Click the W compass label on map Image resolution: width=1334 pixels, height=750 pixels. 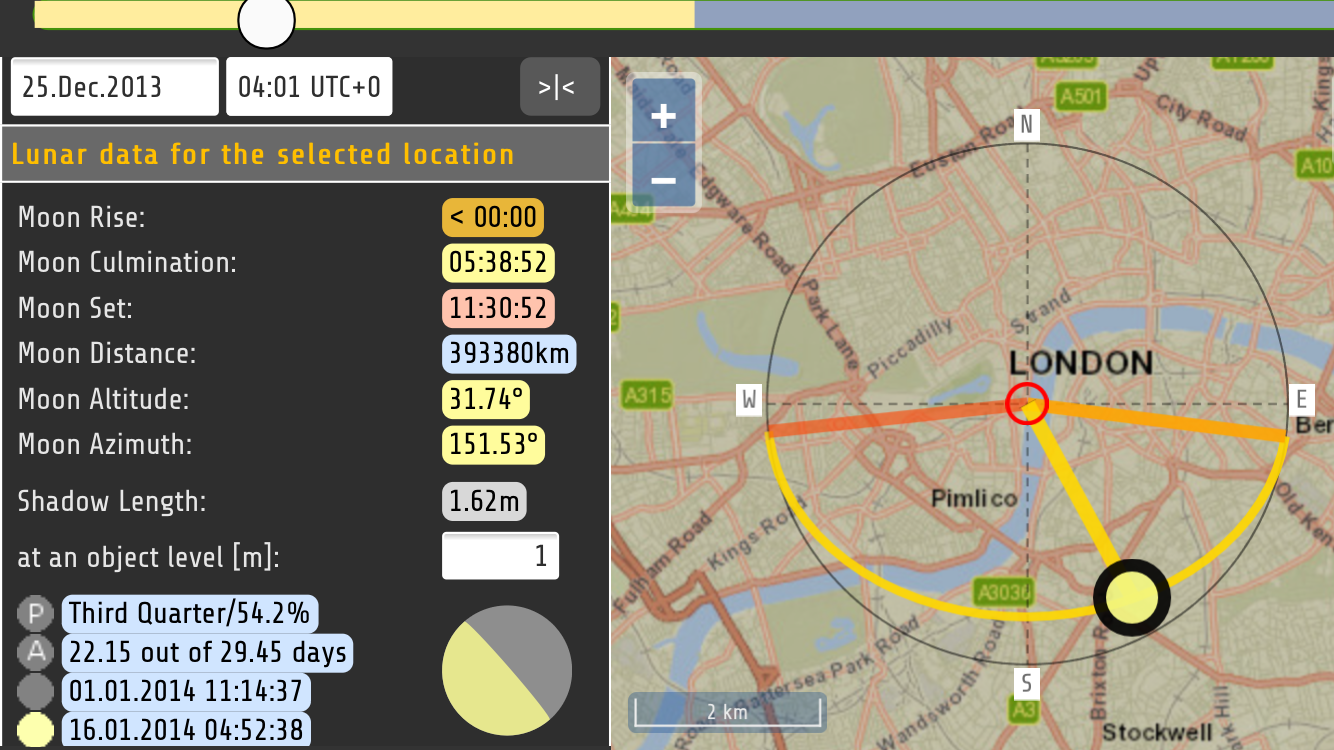point(749,400)
